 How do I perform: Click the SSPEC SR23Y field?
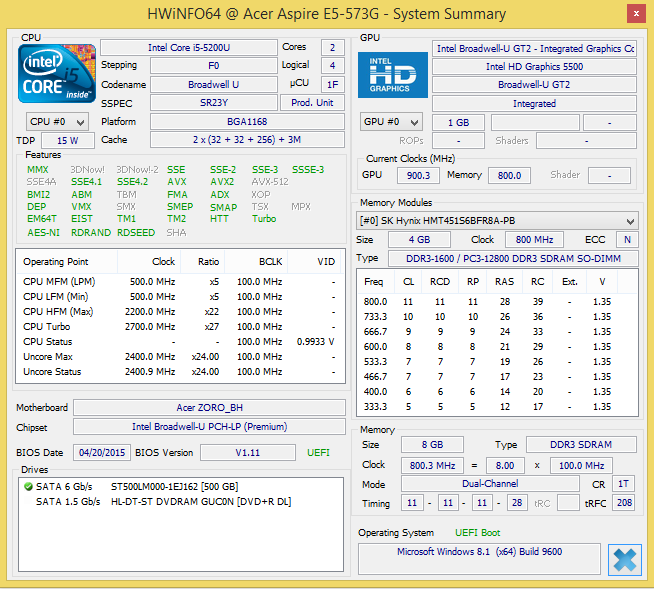(214, 103)
